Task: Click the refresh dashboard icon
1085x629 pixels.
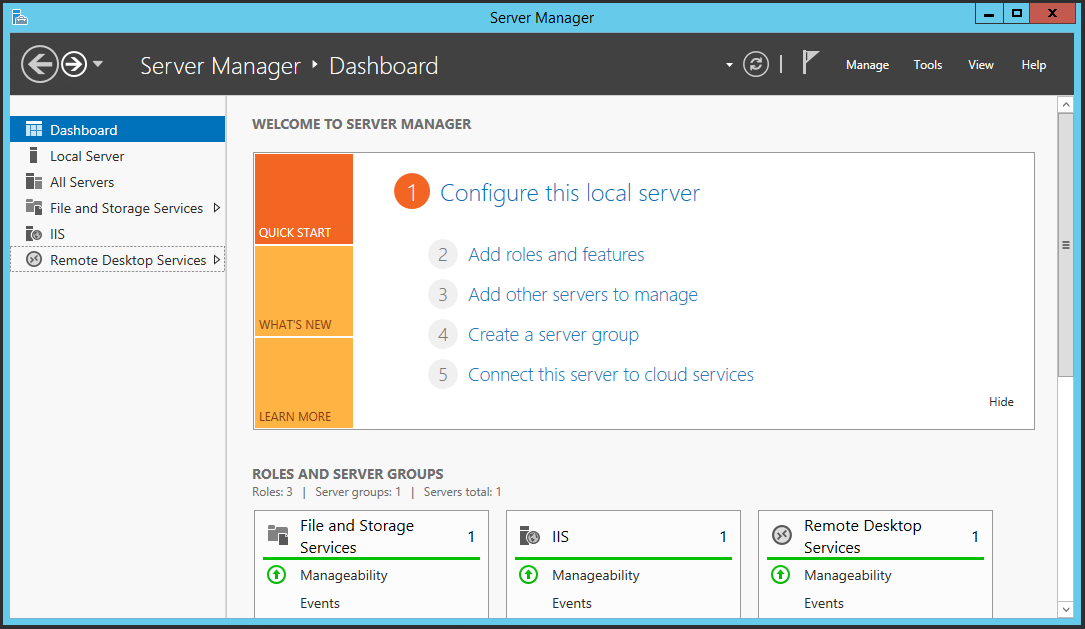Action: (x=756, y=65)
